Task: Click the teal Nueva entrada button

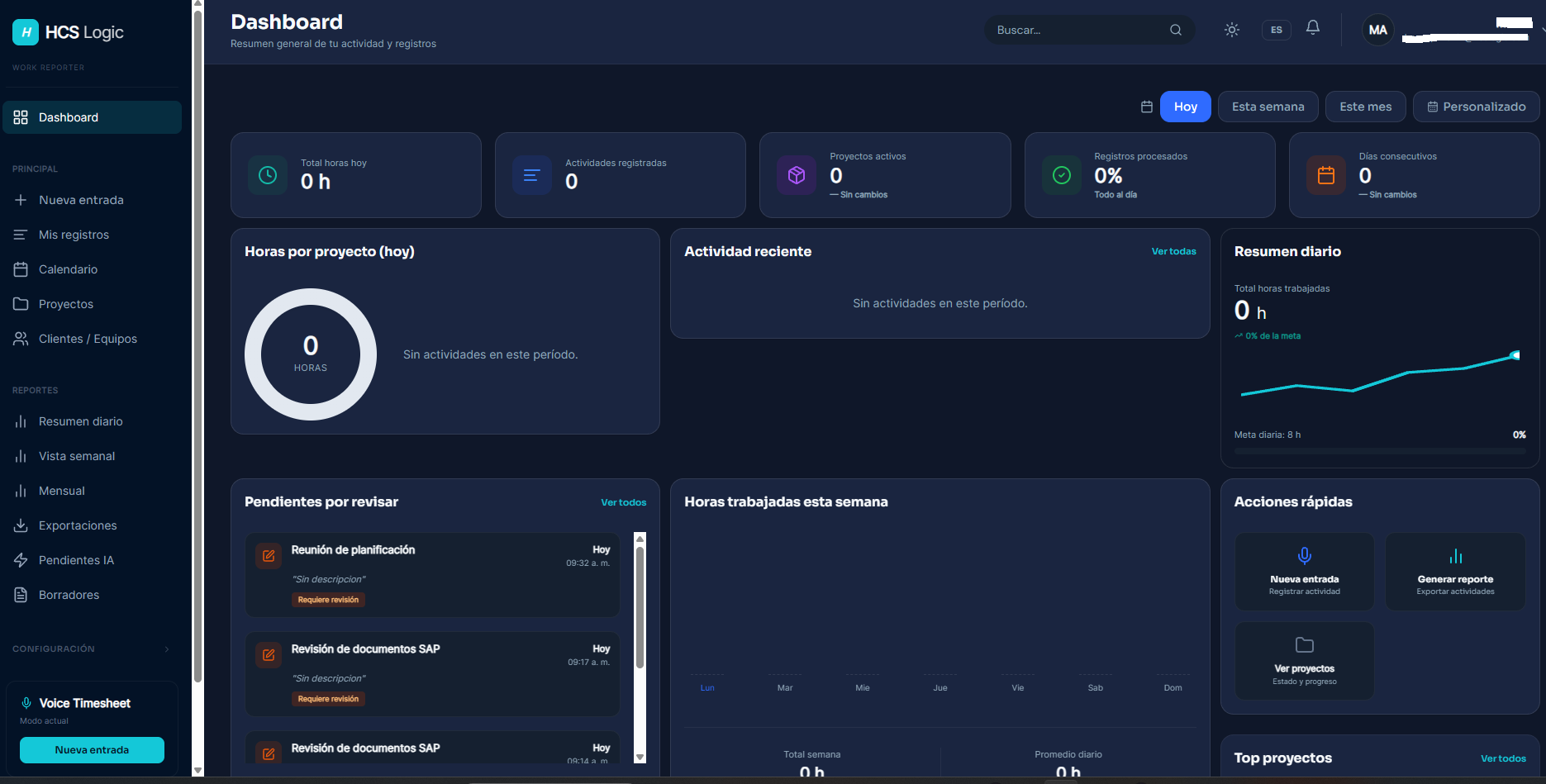Action: coord(92,750)
